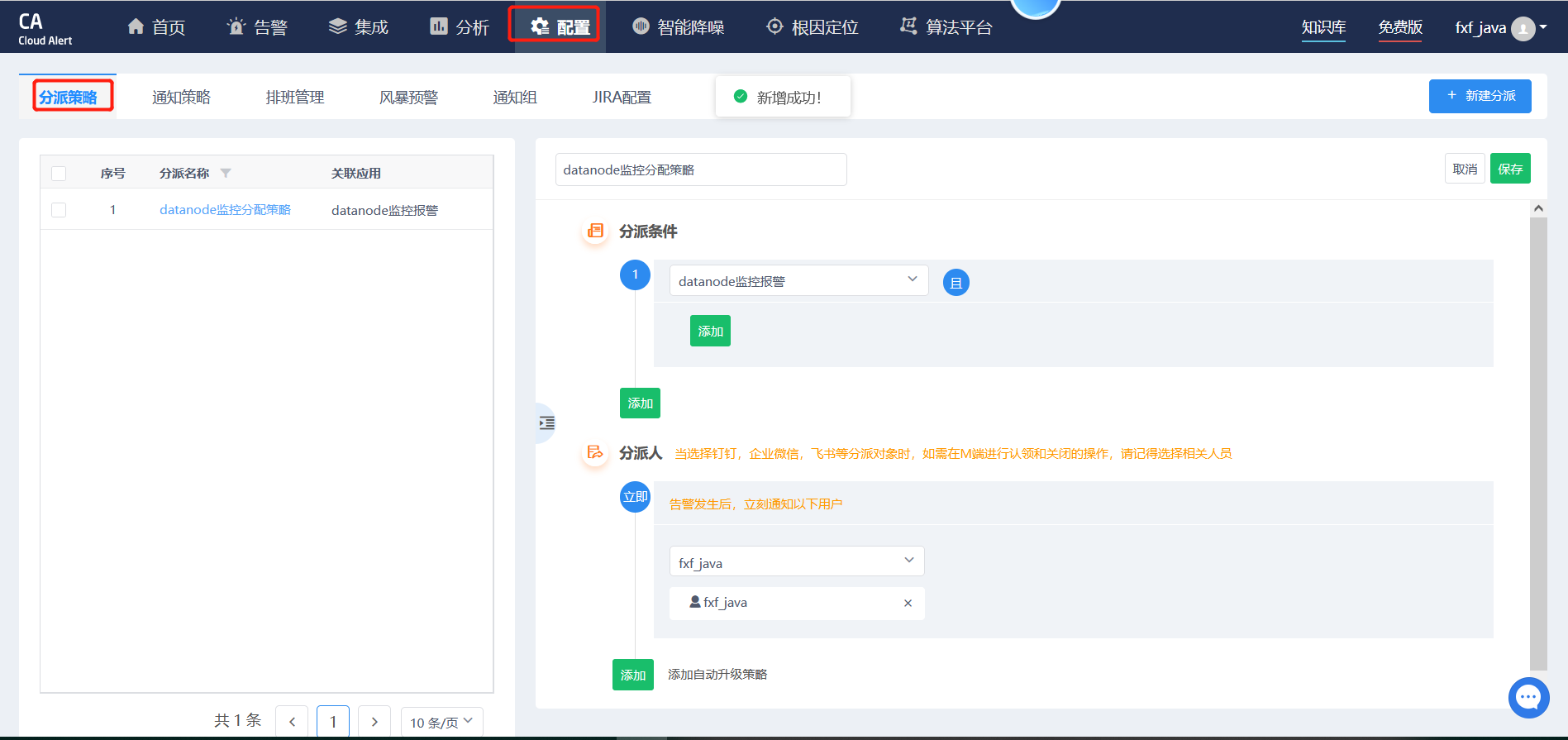Select page 1 in pagination

point(333,722)
